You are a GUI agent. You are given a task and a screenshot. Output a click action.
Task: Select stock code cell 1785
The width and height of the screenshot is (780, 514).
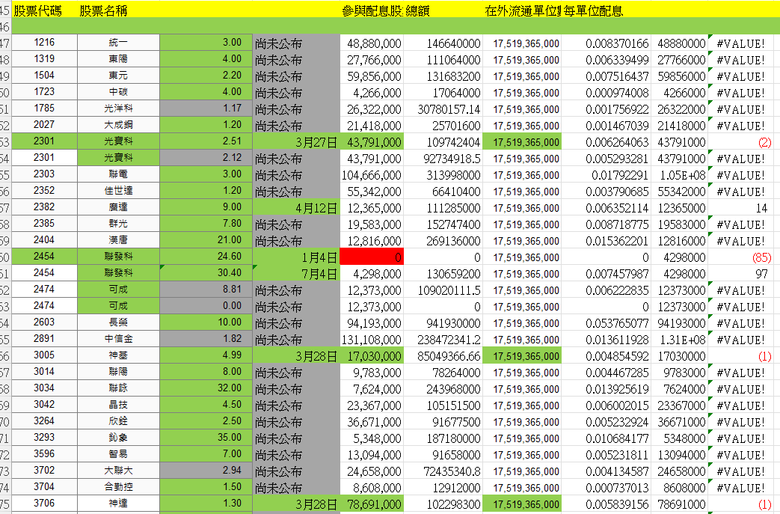44,108
